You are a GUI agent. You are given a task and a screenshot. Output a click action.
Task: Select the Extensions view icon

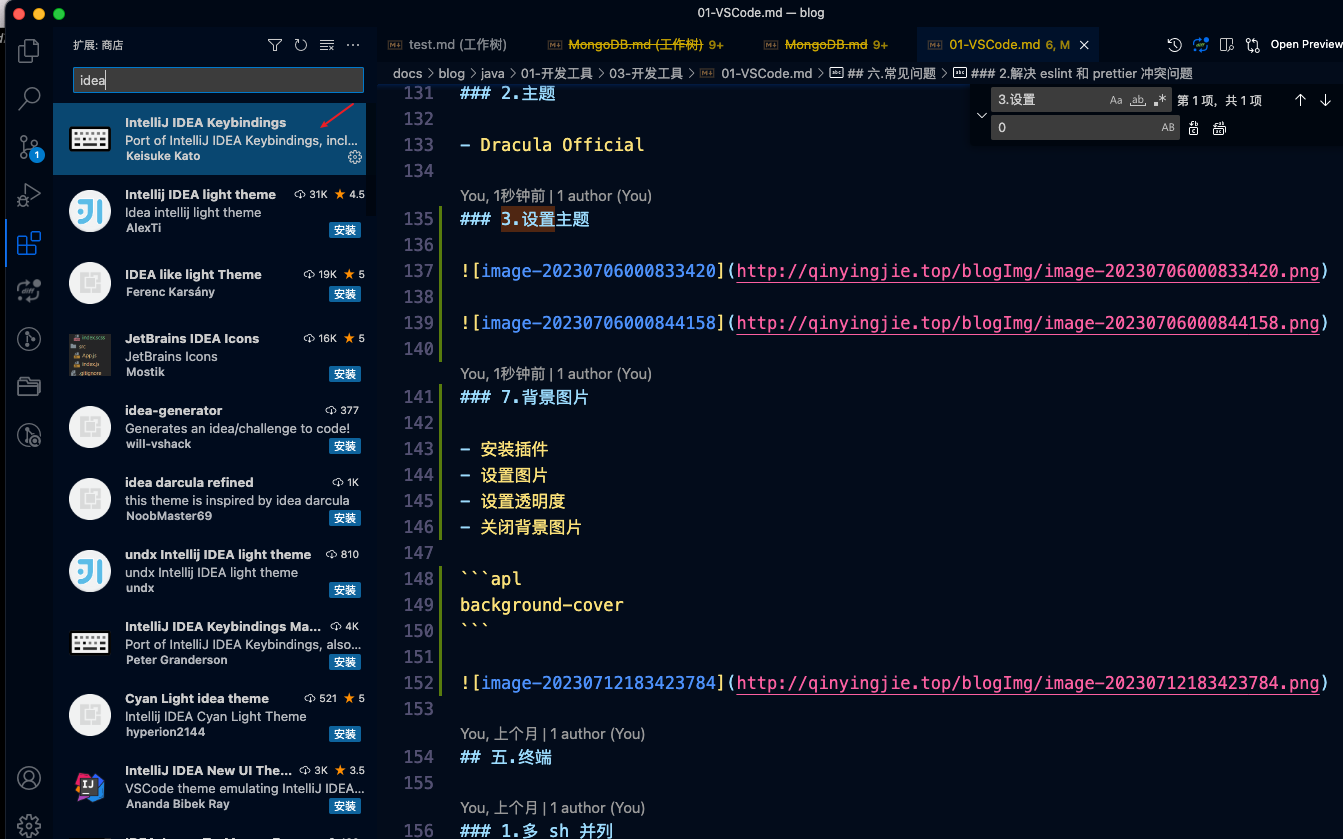point(29,243)
